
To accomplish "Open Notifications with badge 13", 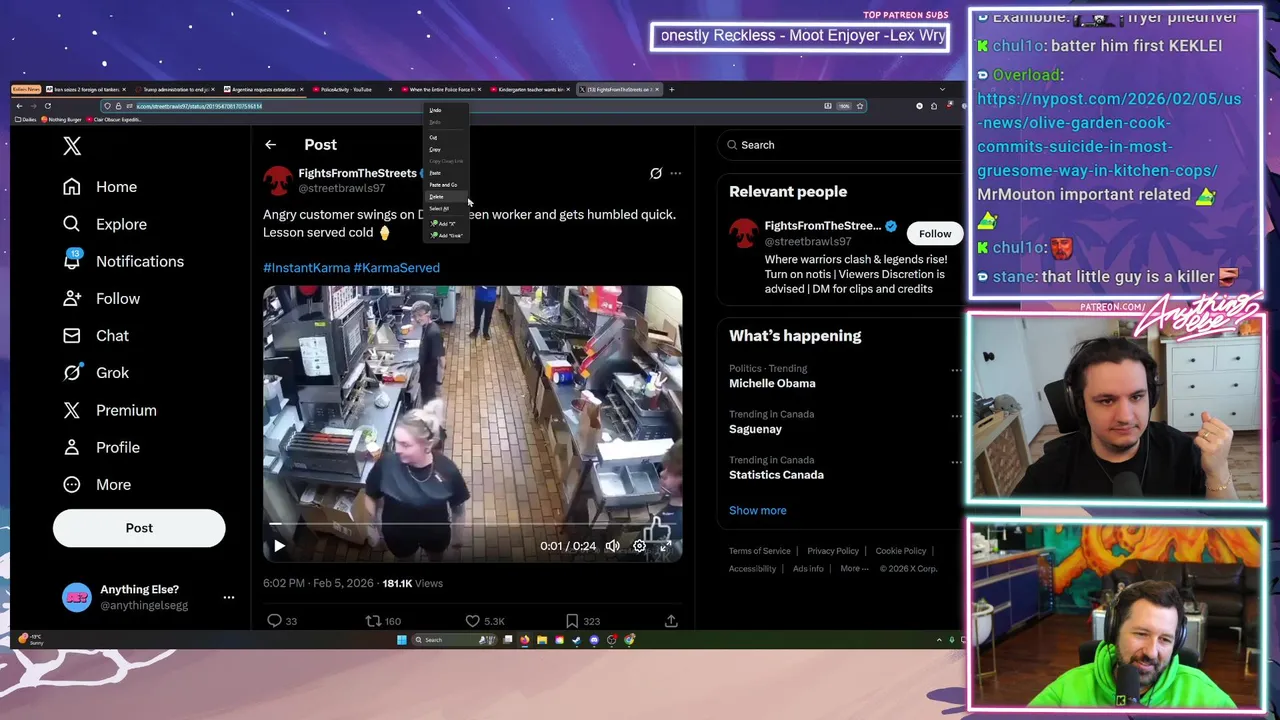I will pyautogui.click(x=123, y=261).
